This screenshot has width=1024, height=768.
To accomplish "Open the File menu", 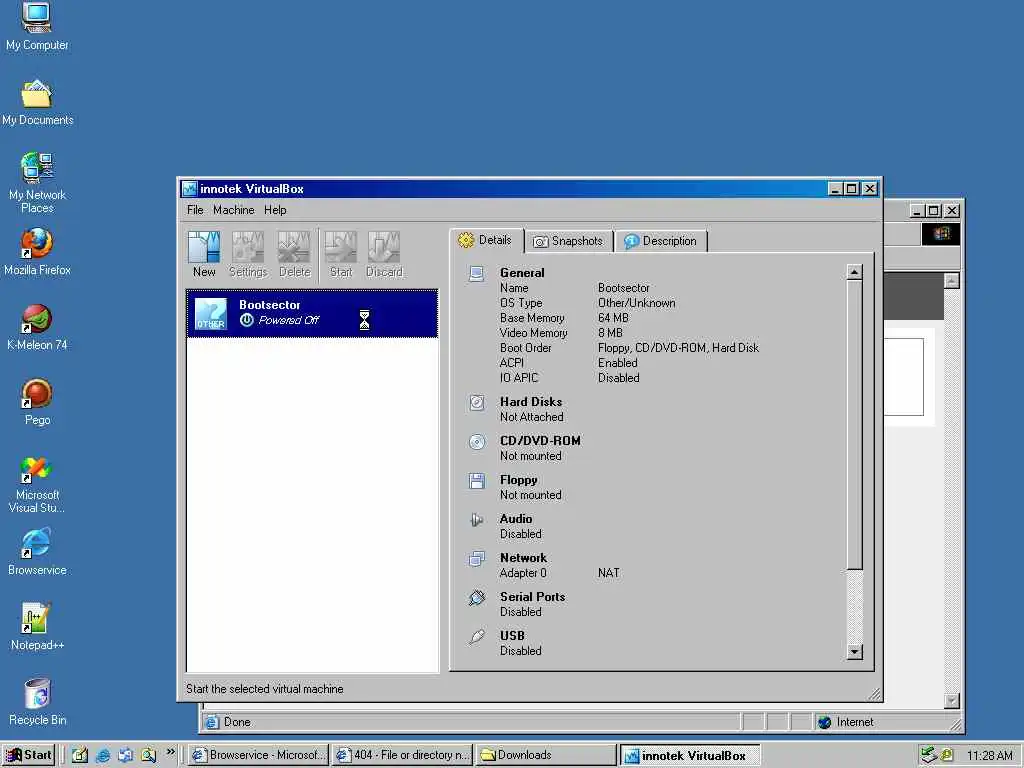I will point(195,210).
